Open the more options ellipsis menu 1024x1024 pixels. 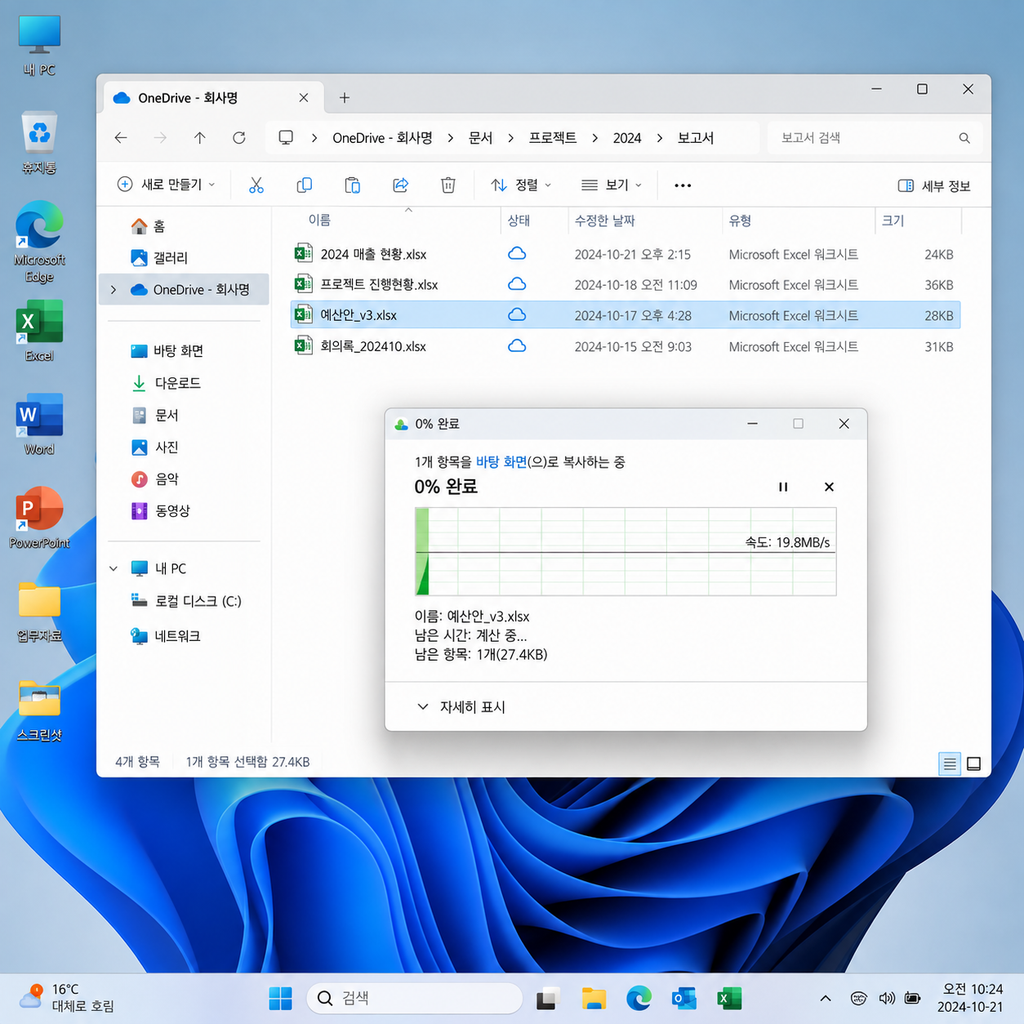tap(682, 185)
